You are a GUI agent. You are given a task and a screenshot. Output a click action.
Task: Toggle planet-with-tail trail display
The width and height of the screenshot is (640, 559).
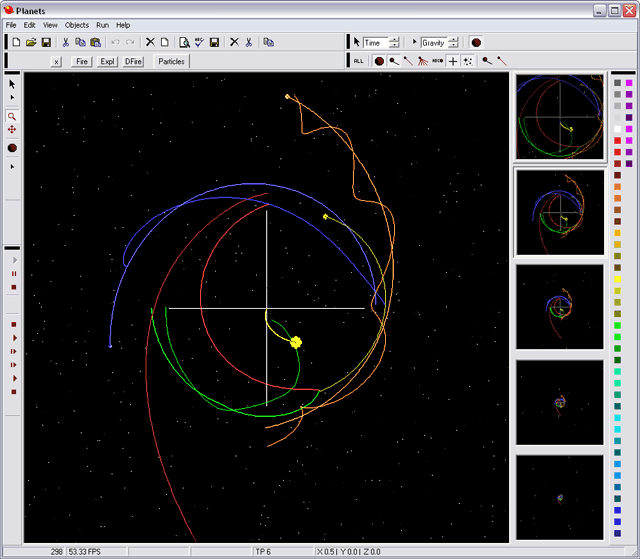point(394,61)
